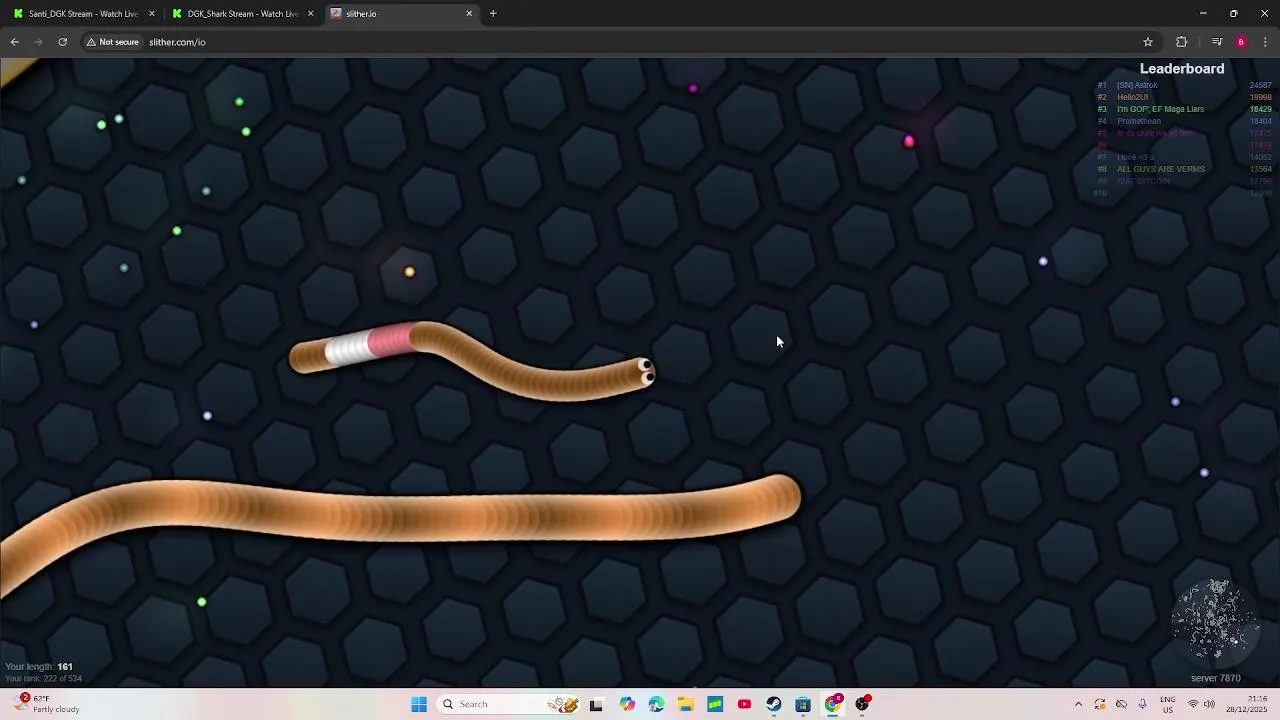Screen dimensions: 1280x720
Task: Launch Copilot from the taskbar
Action: click(x=627, y=705)
